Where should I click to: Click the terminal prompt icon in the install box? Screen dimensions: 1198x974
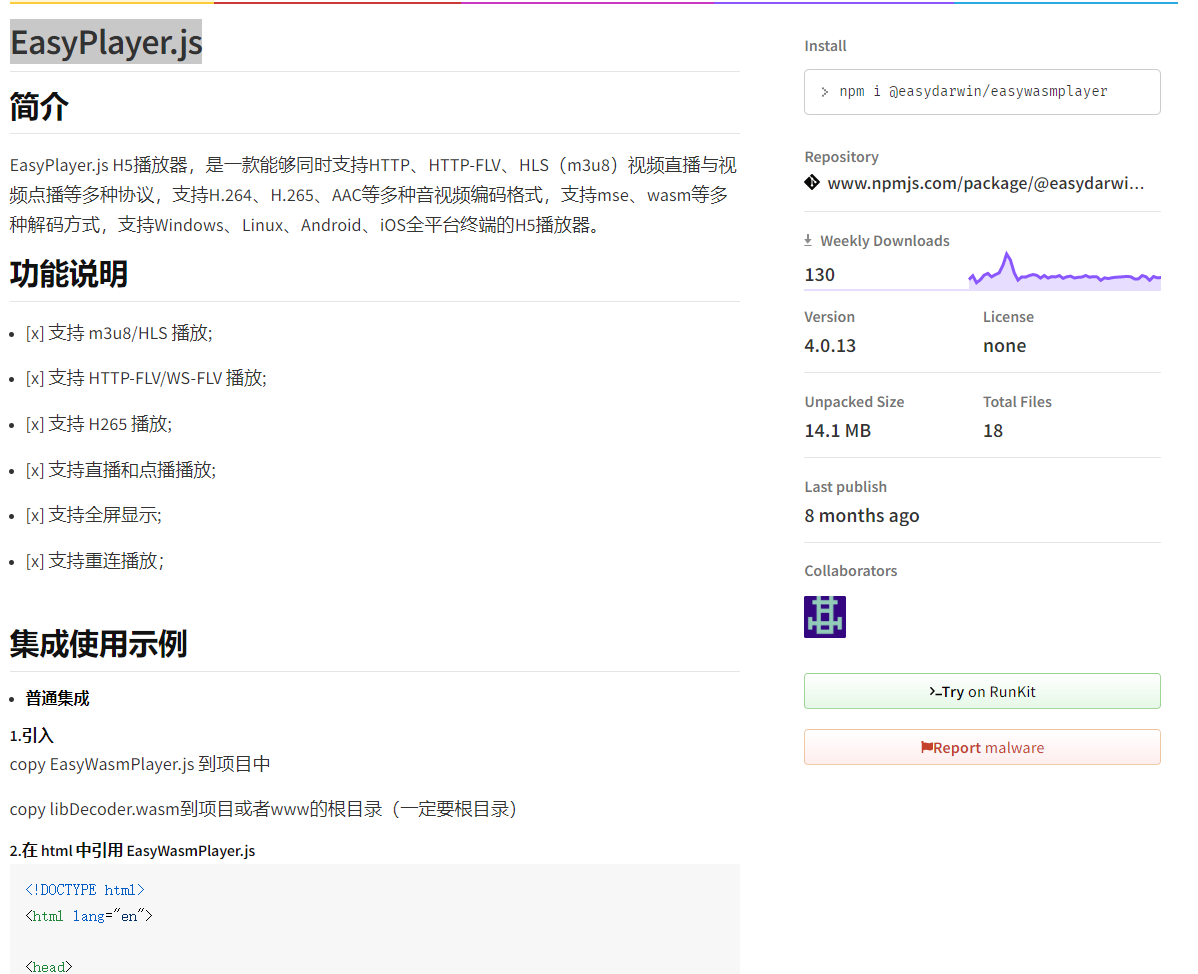pos(826,91)
